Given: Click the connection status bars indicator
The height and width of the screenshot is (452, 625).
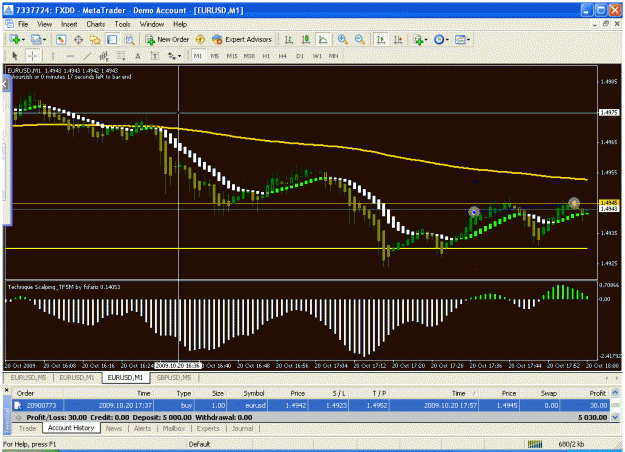Looking at the screenshot, I should coord(535,444).
